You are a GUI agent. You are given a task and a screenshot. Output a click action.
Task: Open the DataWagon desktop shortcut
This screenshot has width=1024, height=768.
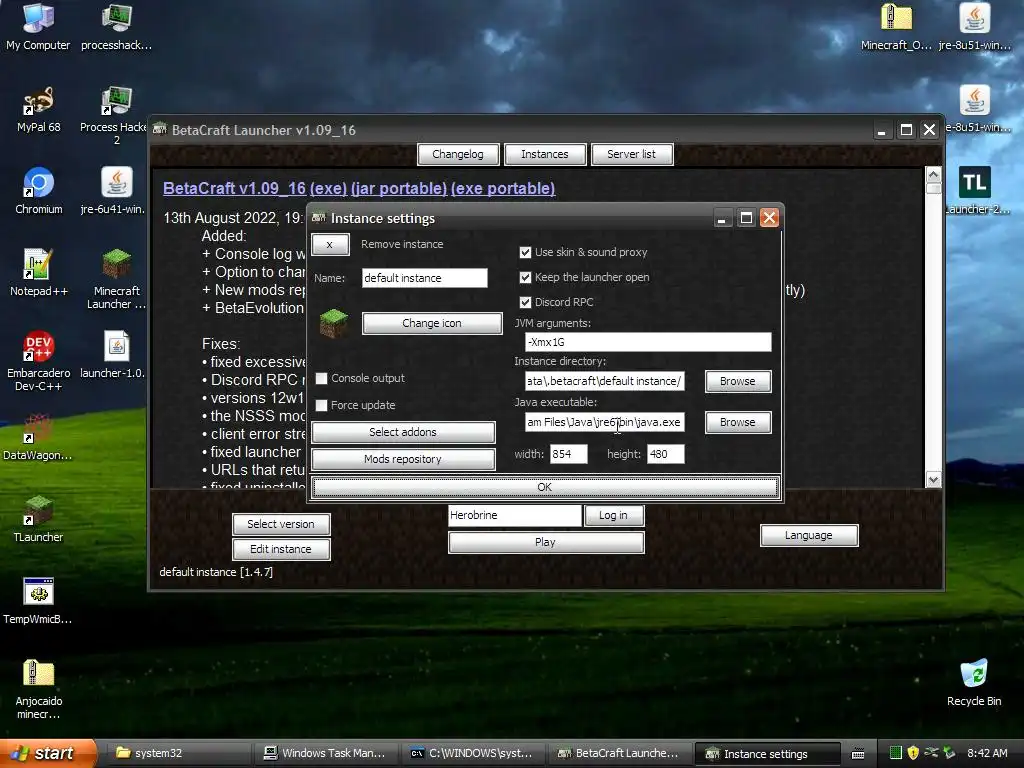(x=39, y=437)
